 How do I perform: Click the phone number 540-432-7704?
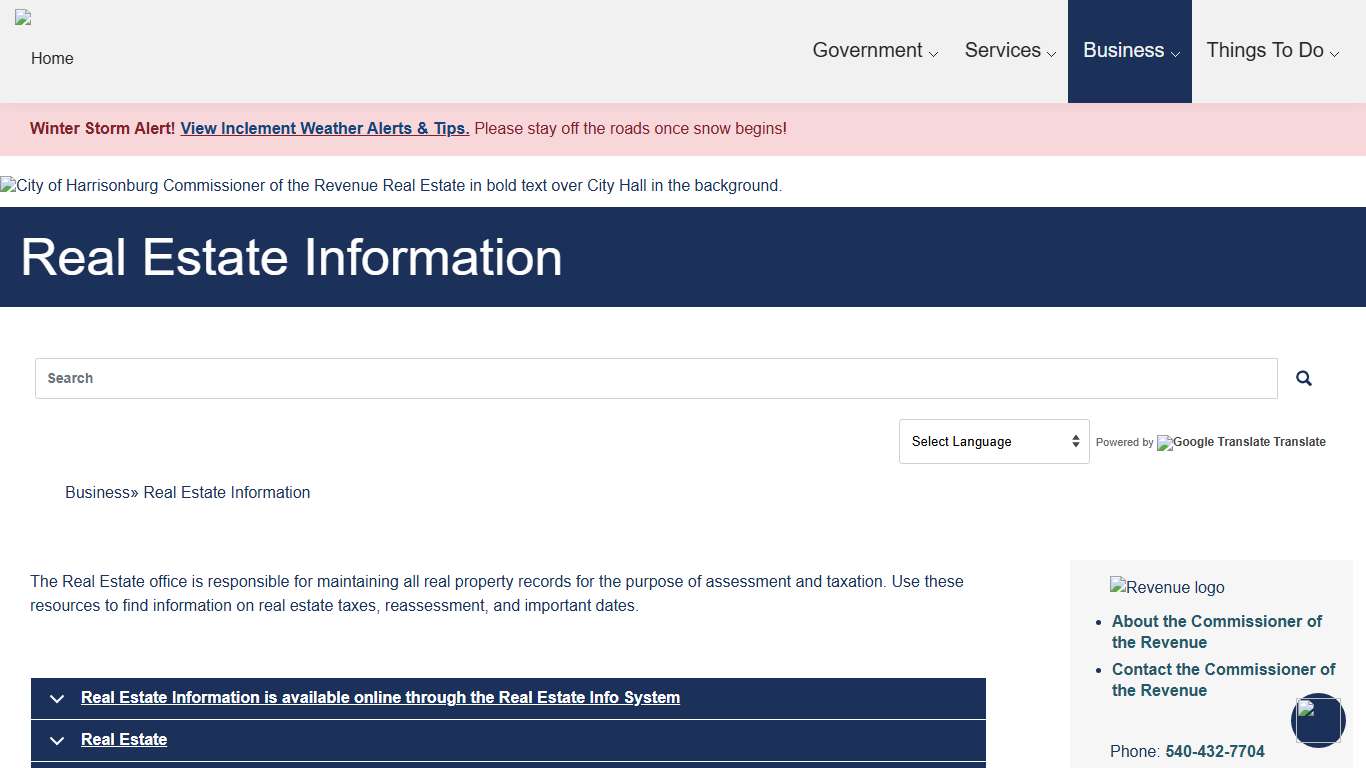[x=1214, y=752]
